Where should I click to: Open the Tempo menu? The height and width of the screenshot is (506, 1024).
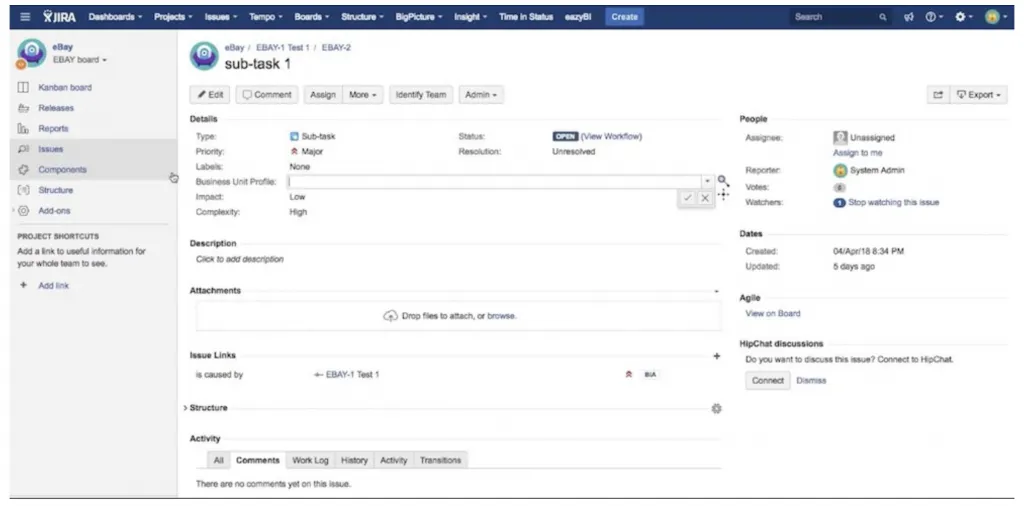click(x=266, y=17)
